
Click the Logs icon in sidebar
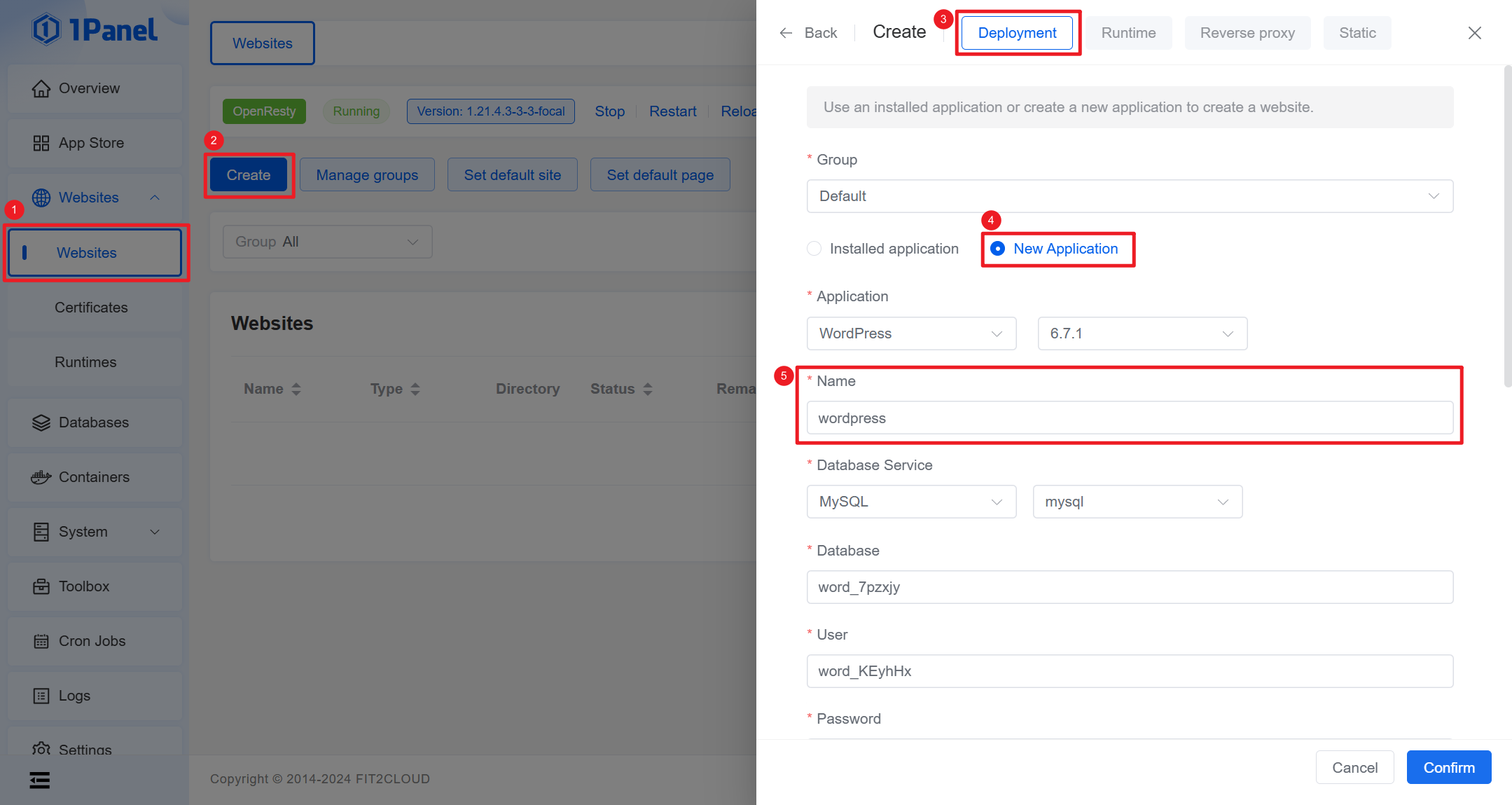pyautogui.click(x=41, y=696)
